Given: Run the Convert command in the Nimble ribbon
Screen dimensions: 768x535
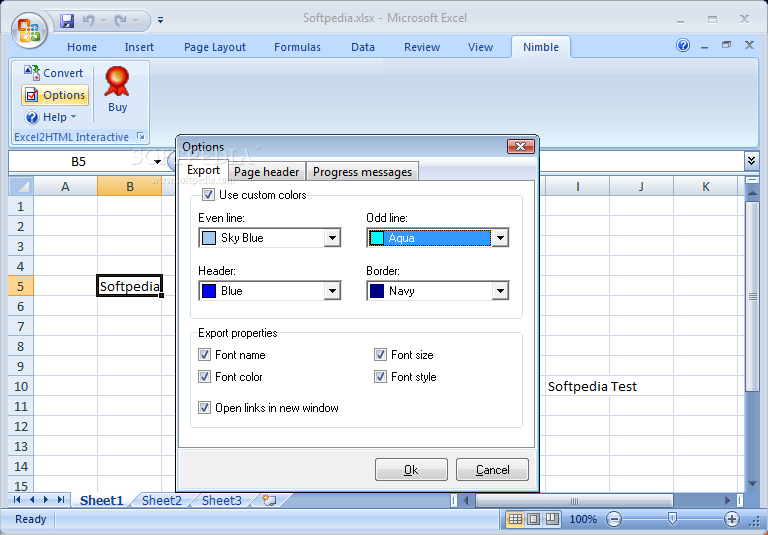Looking at the screenshot, I should pyautogui.click(x=53, y=73).
